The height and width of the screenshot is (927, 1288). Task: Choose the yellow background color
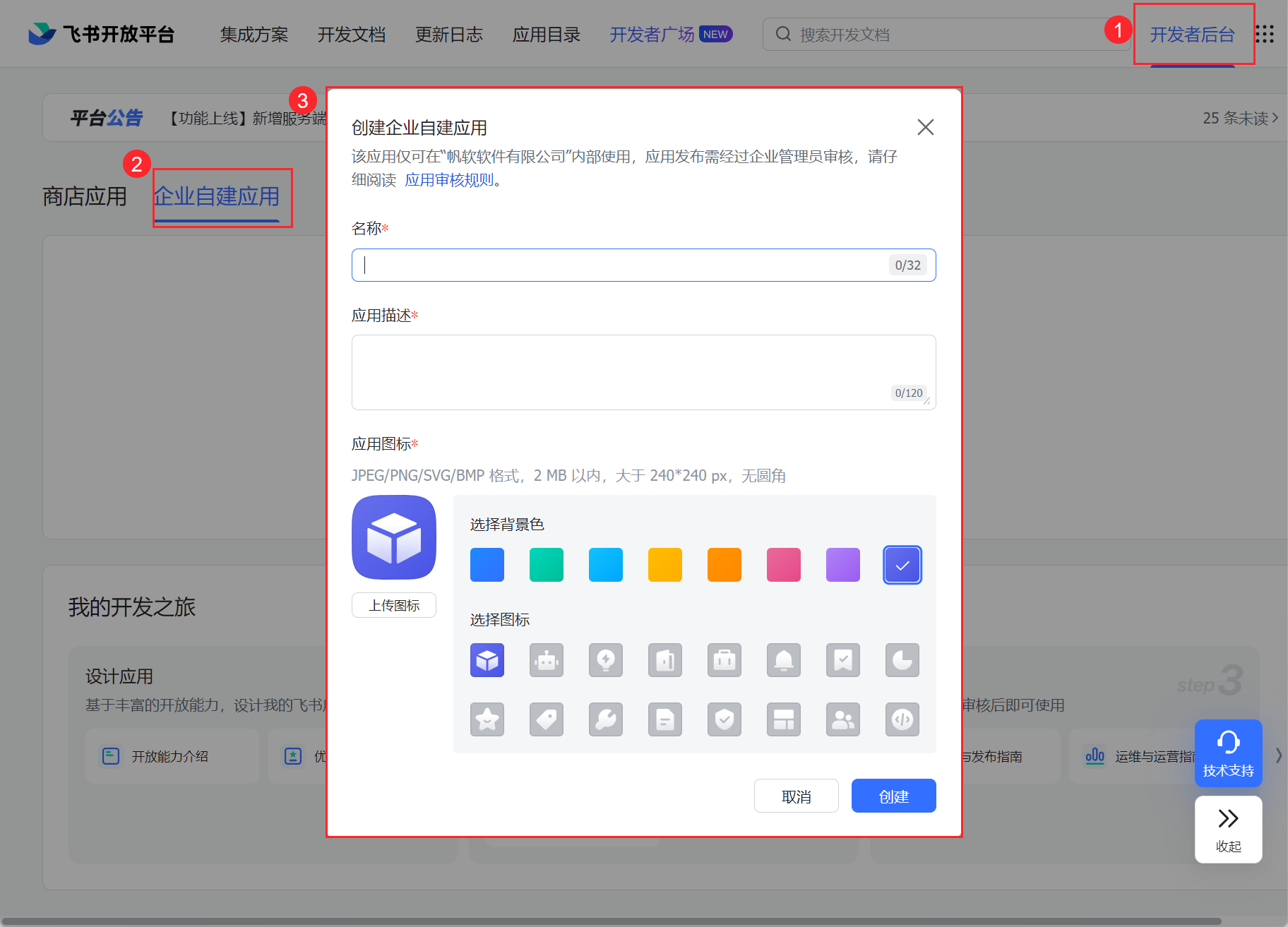(665, 565)
